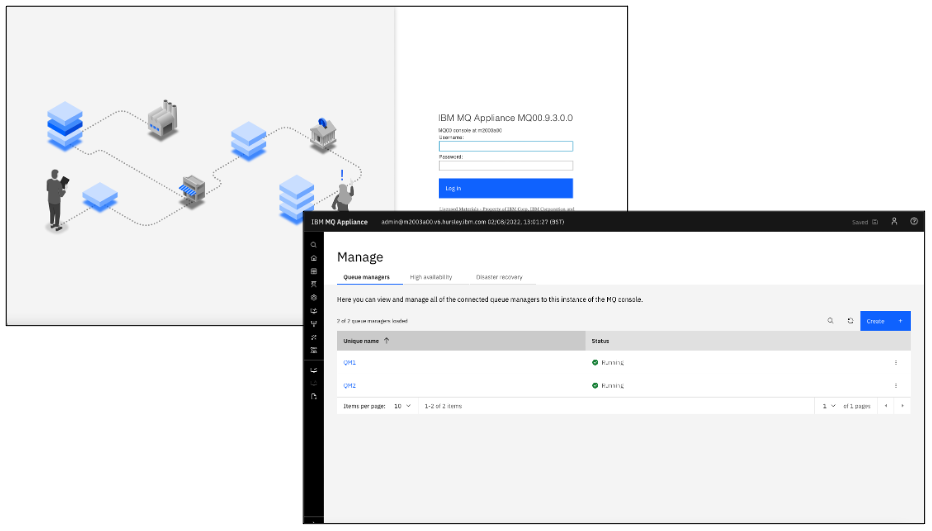Click the Manage page heading
This screenshot has width=932, height=531.
pos(360,257)
